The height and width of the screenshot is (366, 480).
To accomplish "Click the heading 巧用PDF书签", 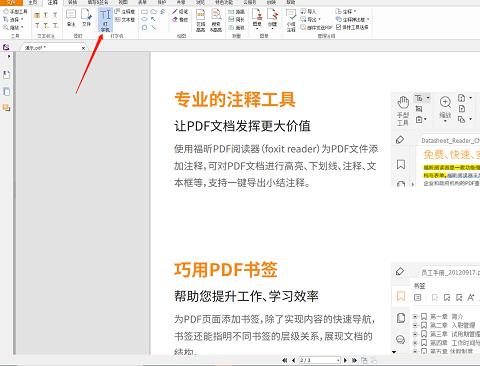I will [226, 270].
